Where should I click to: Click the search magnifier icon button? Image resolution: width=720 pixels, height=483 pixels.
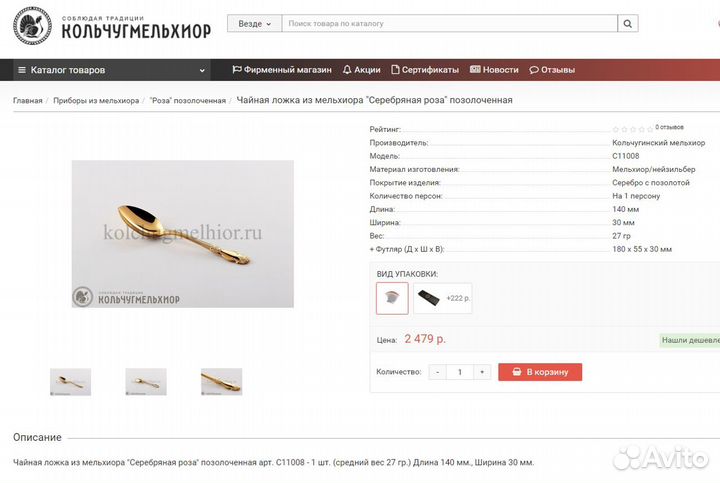pyautogui.click(x=628, y=23)
